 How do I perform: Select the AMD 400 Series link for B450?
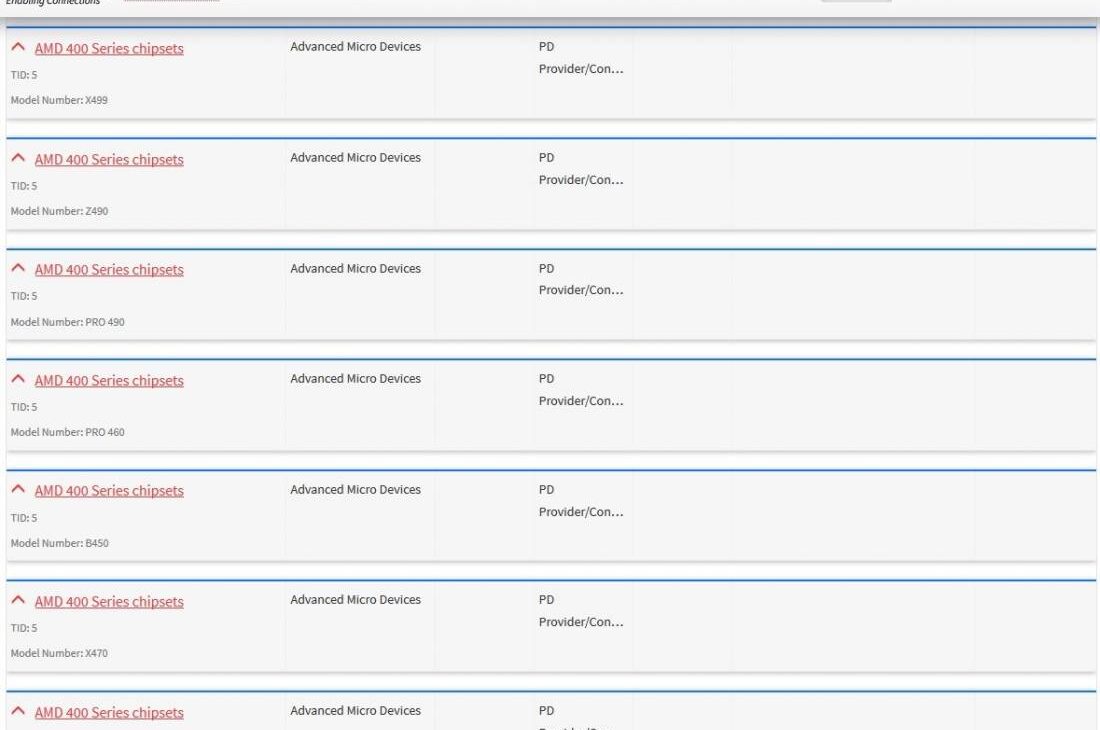point(109,491)
